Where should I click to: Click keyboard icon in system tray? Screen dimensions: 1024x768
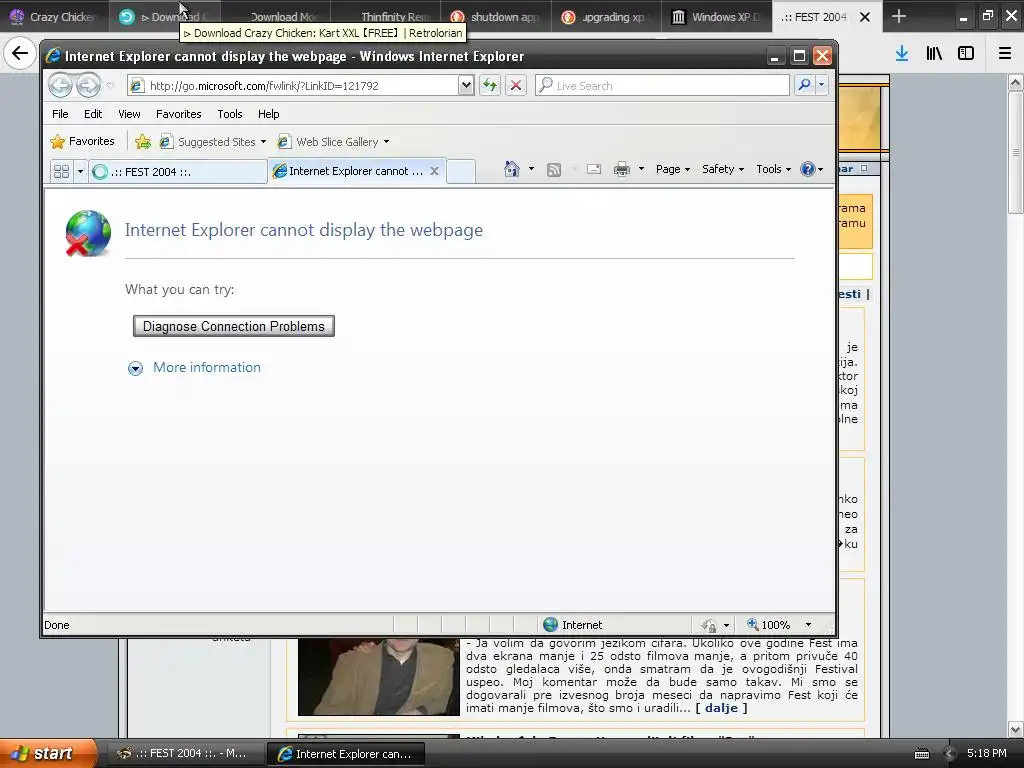point(921,754)
